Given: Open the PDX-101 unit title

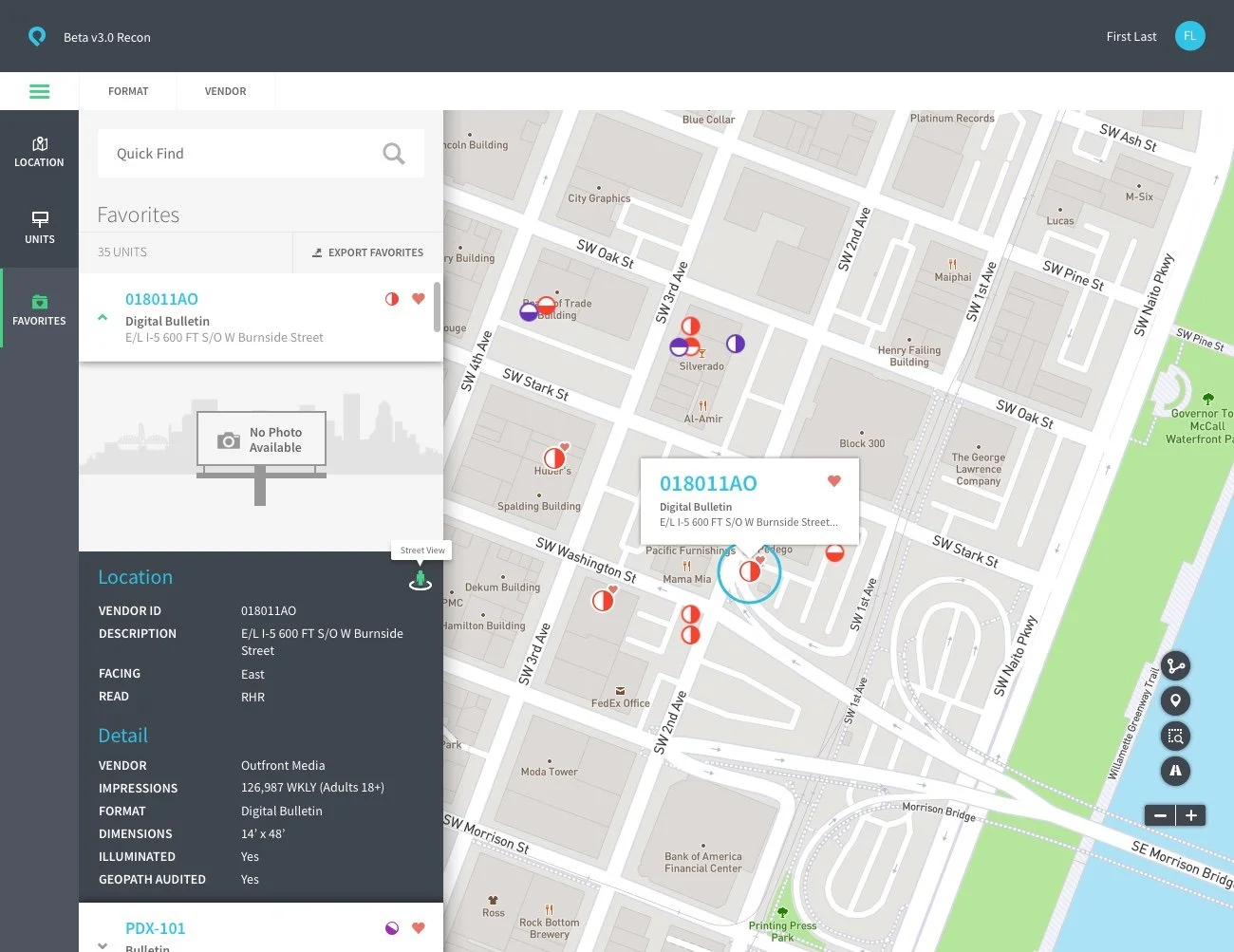Looking at the screenshot, I should [x=156, y=928].
